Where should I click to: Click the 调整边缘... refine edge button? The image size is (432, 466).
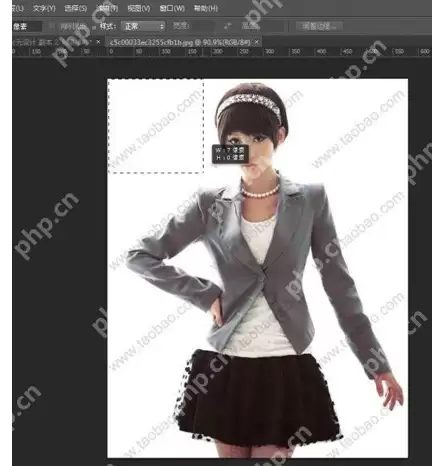pyautogui.click(x=319, y=26)
